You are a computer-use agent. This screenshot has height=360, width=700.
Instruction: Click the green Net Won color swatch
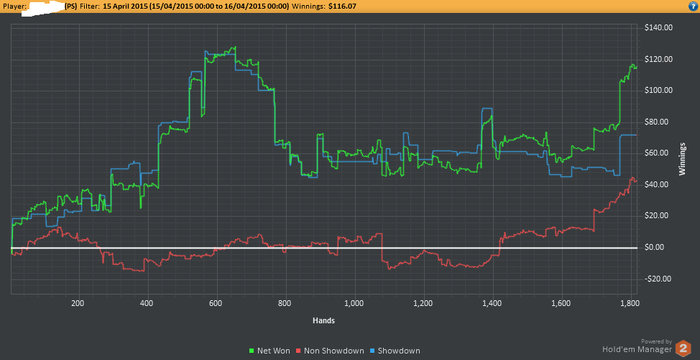(251, 351)
